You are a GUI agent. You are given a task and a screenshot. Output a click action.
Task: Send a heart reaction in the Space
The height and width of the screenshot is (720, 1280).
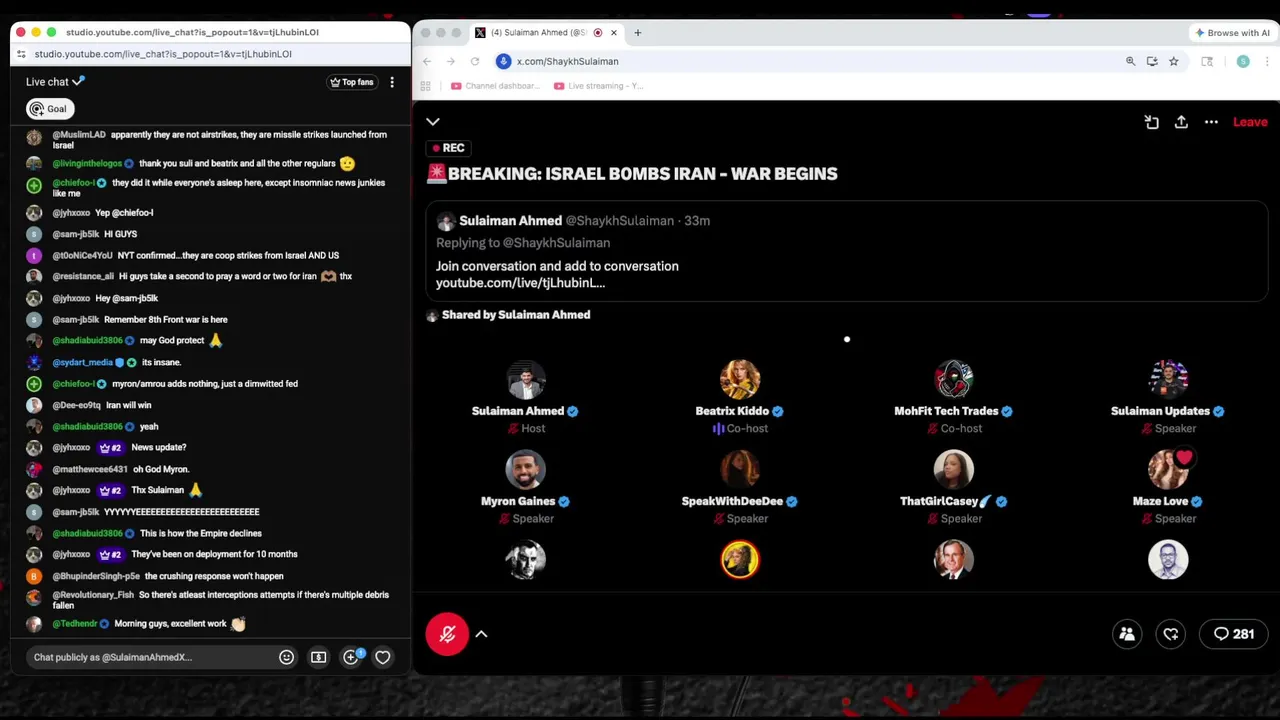click(x=1171, y=634)
